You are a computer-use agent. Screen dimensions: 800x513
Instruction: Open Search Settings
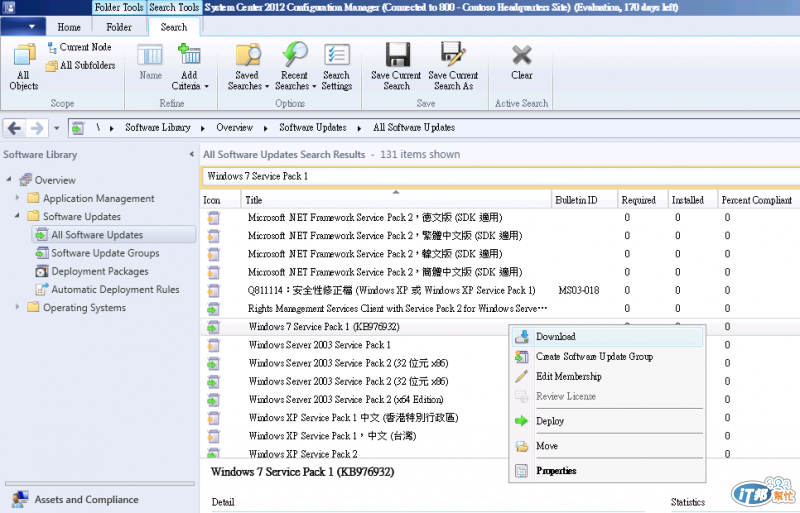337,67
